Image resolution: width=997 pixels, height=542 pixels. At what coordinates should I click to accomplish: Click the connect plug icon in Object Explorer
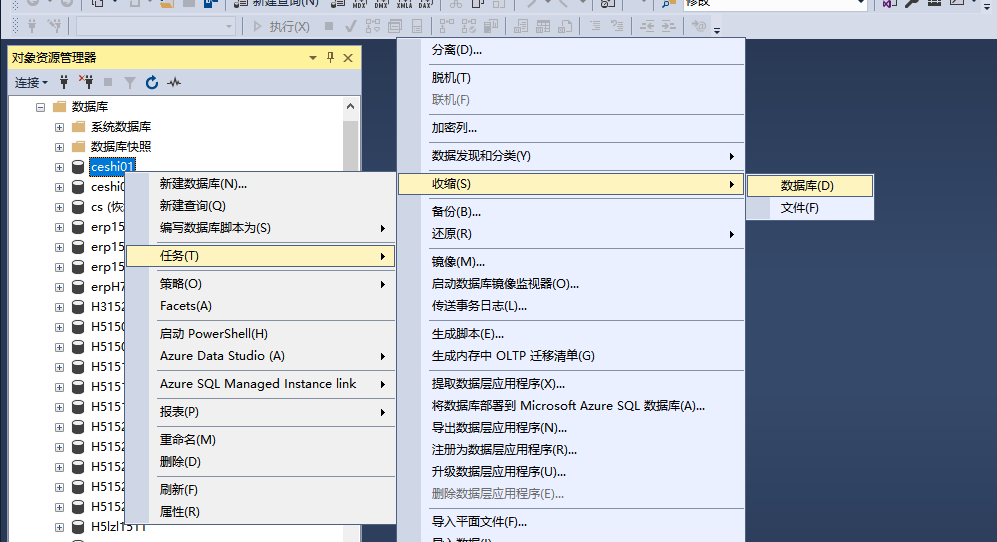tap(64, 82)
